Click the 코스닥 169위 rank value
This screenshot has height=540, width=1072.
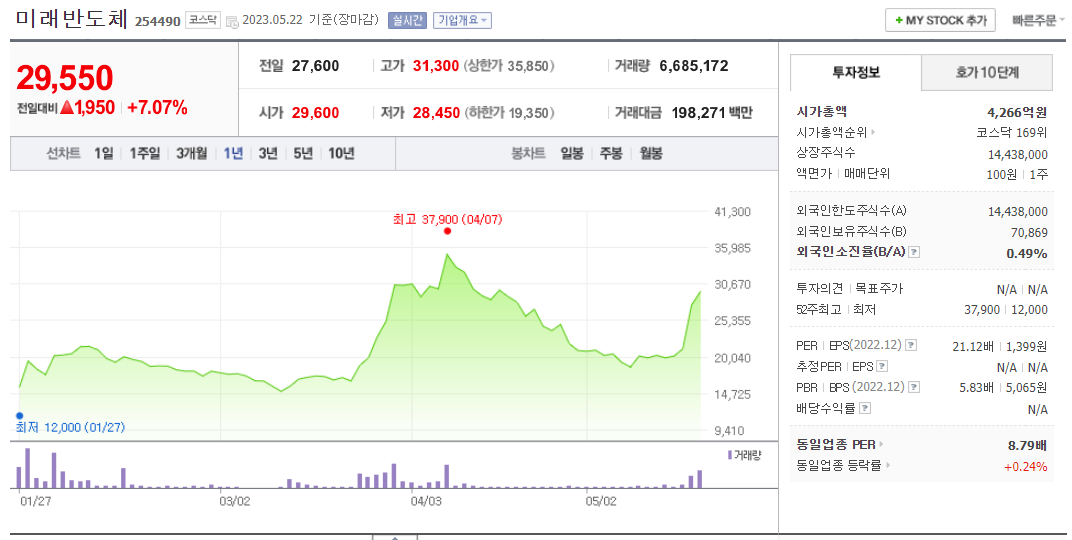coord(1012,133)
